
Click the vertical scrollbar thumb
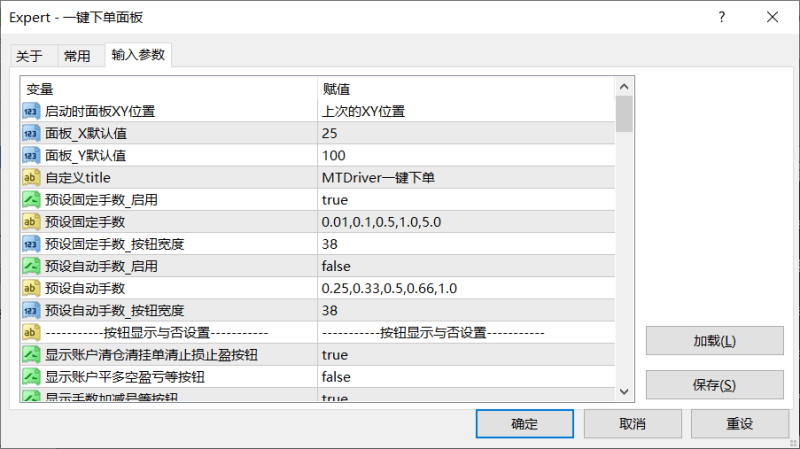tap(624, 114)
